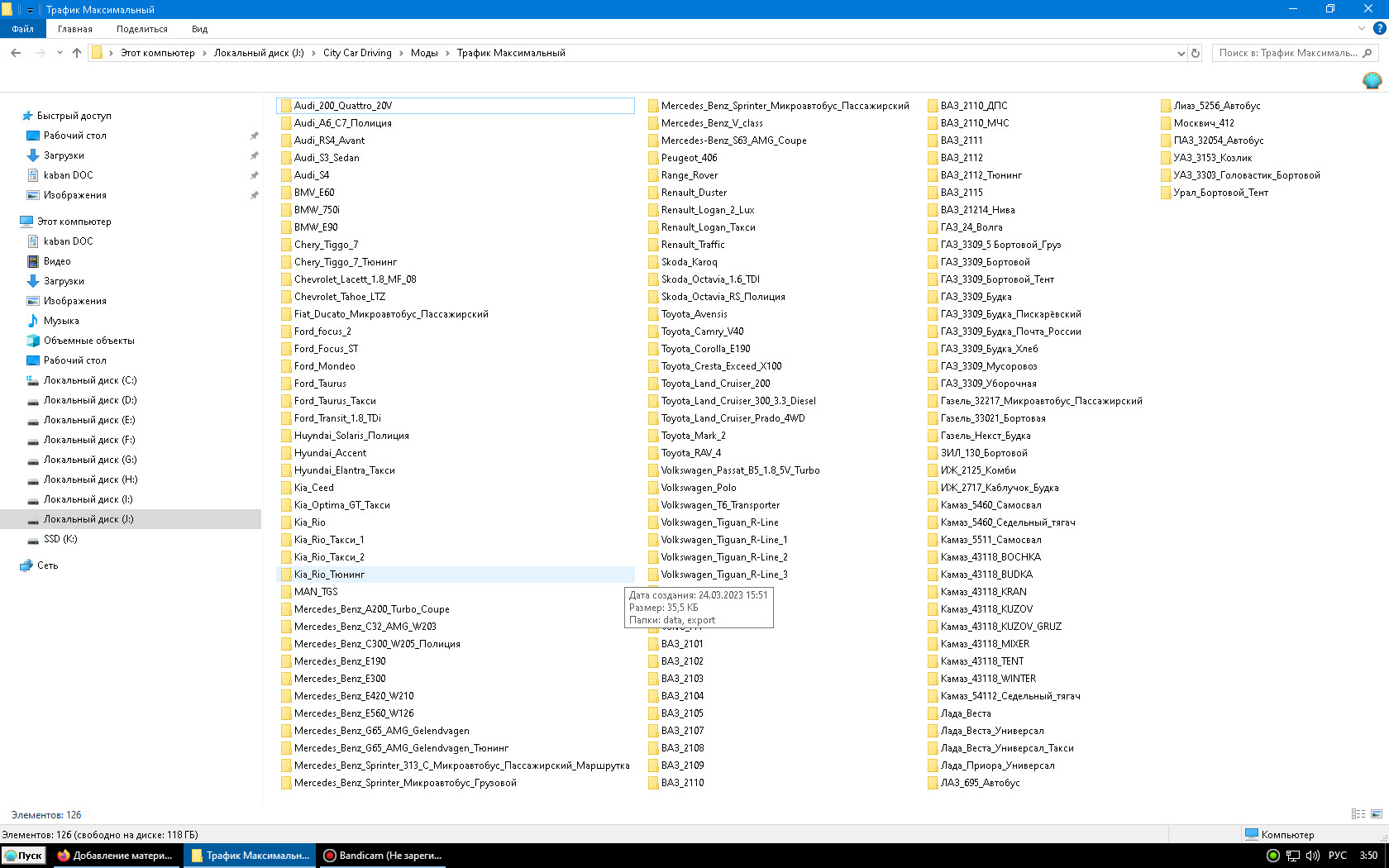Expand breadcrumb arrow after City Car Driving
This screenshot has height=868, width=1389.
402,53
